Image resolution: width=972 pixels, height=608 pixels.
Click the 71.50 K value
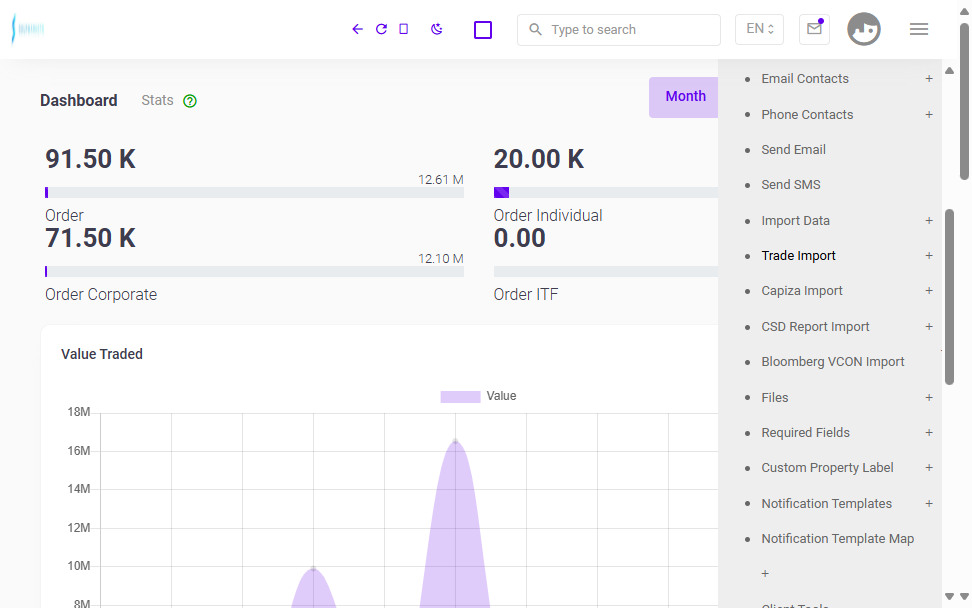point(91,238)
